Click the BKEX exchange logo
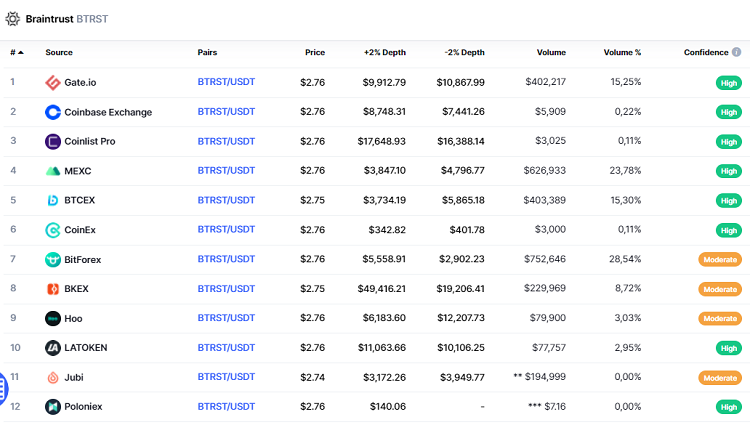750x425 pixels. [53, 289]
